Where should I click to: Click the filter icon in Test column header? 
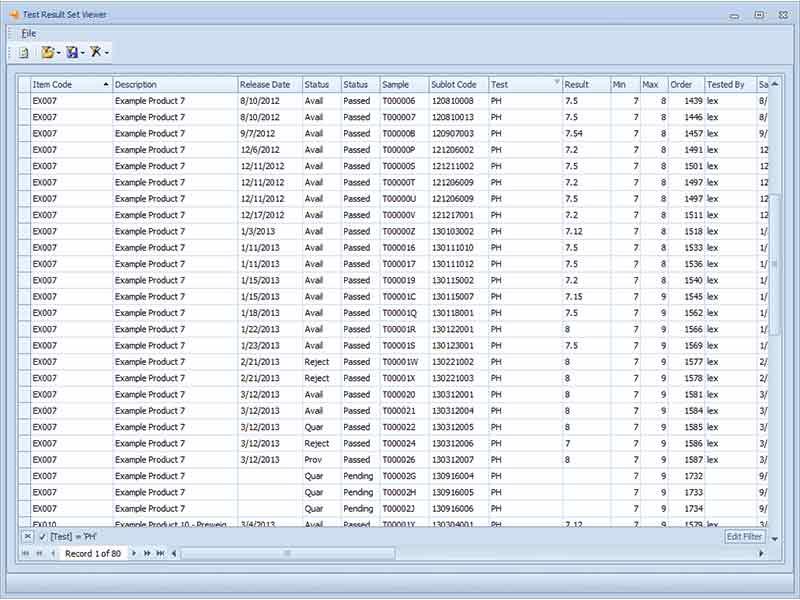click(557, 82)
